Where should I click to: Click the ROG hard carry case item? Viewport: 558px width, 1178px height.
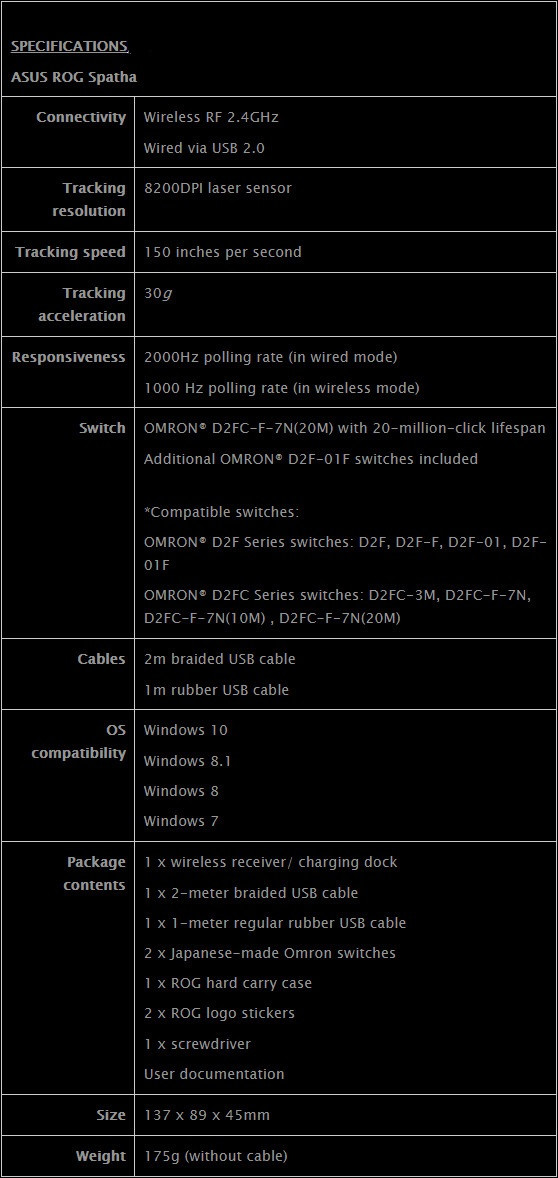228,983
